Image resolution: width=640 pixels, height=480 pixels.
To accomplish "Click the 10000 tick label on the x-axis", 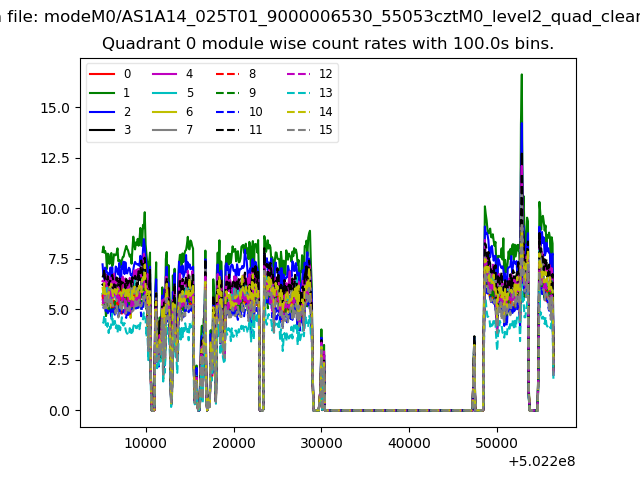I will point(146,443).
